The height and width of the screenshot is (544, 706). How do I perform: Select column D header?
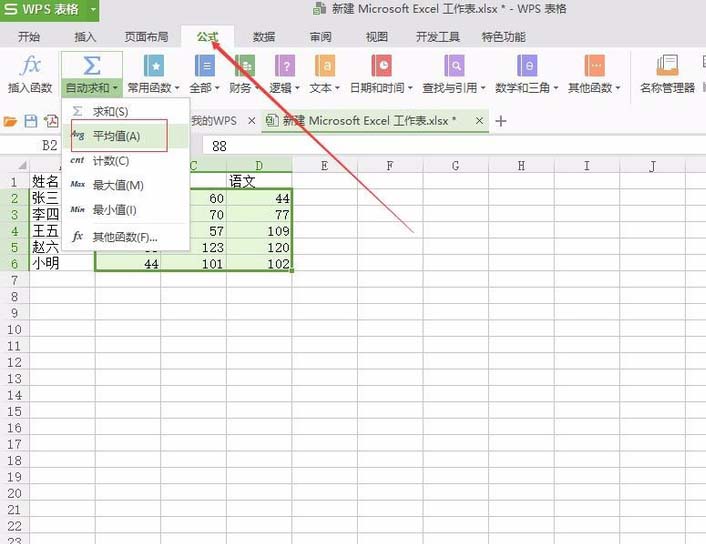click(259, 166)
